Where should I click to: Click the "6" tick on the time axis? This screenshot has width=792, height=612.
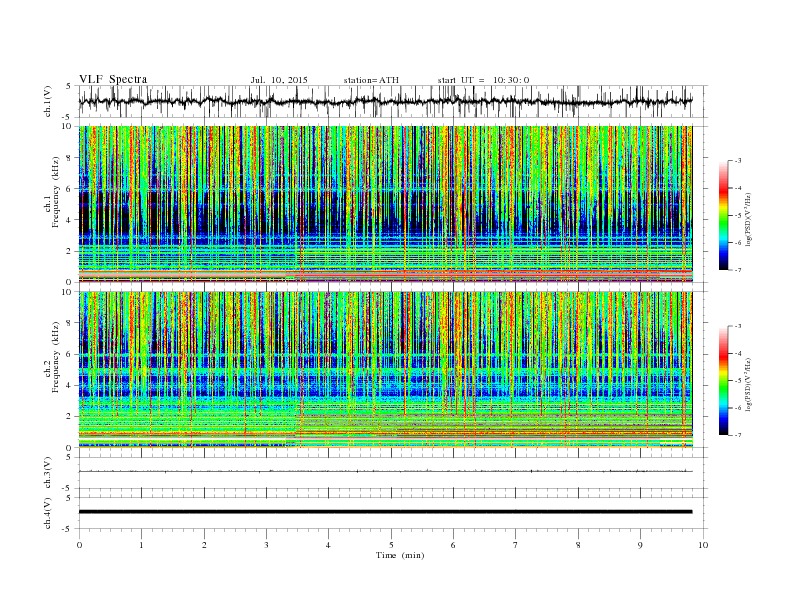tap(453, 545)
